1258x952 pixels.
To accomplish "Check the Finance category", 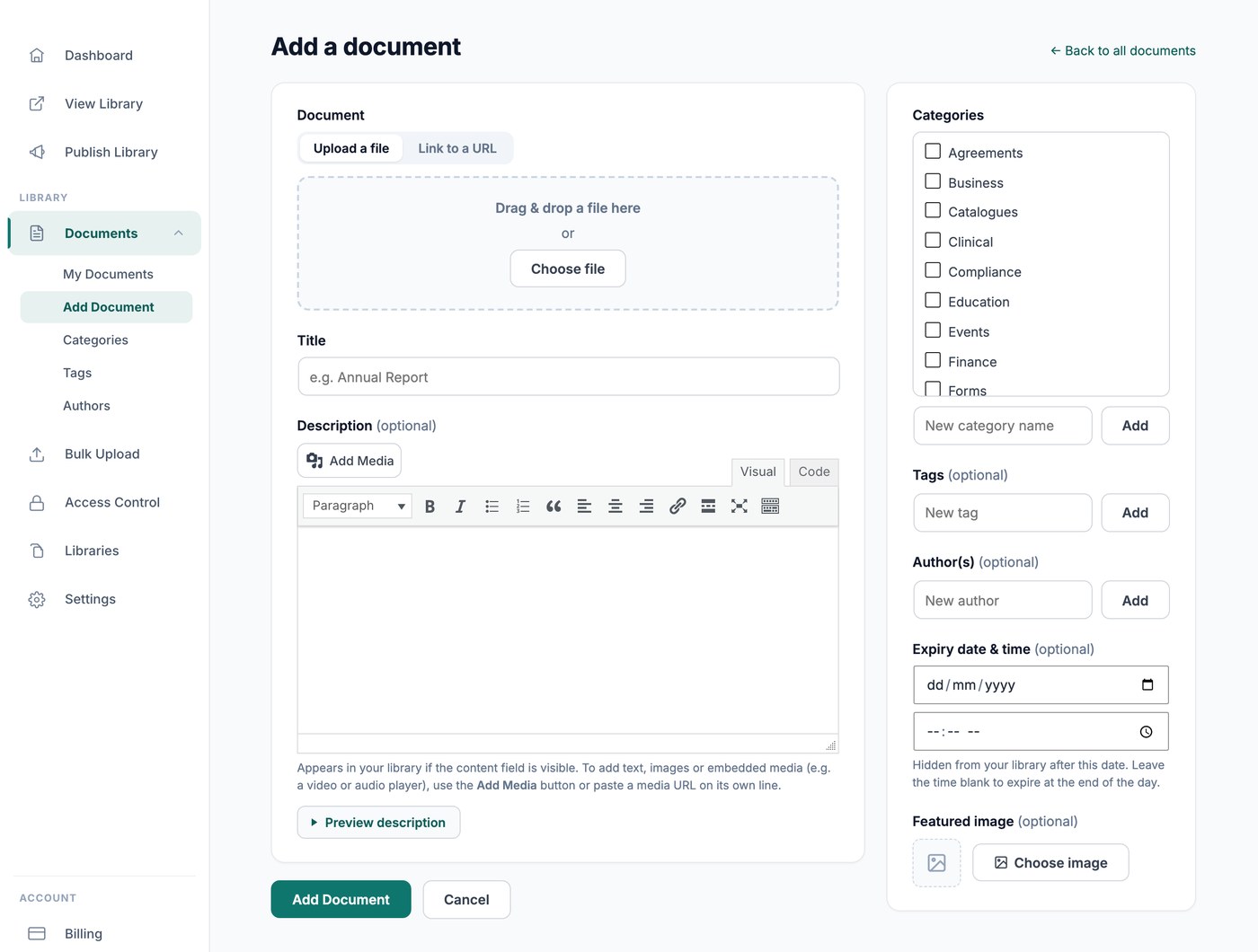I will (933, 360).
